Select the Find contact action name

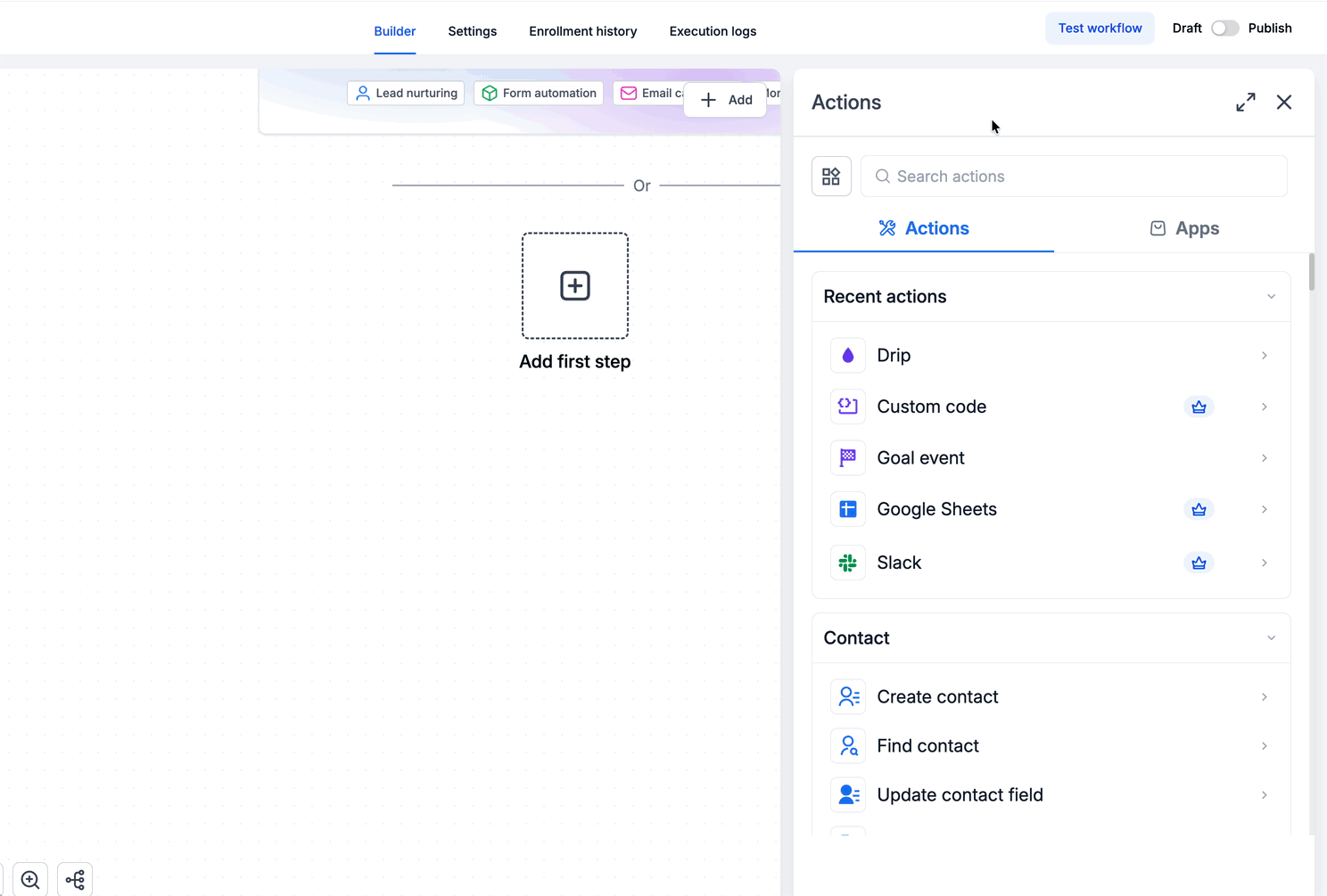(x=928, y=745)
